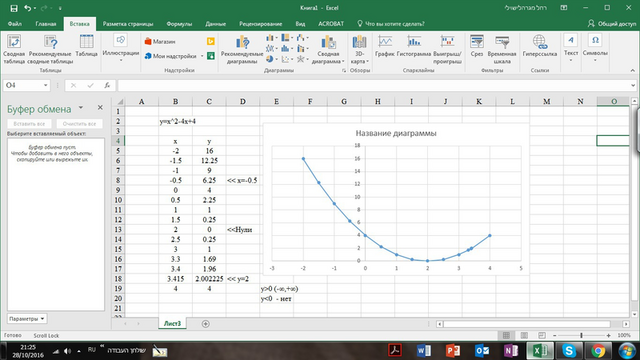Click the Общий доступ share button
The image size is (640, 360).
tap(612, 24)
